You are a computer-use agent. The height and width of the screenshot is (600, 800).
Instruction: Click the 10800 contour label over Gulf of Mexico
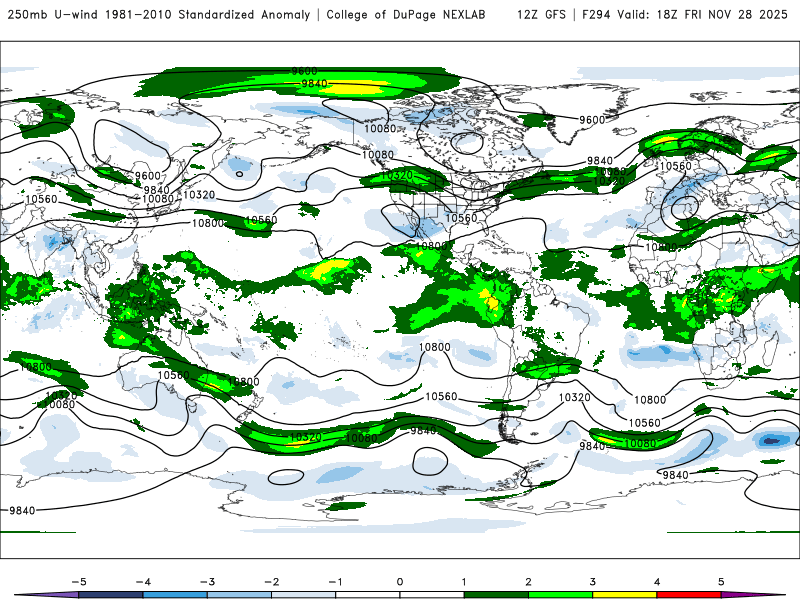coord(431,246)
